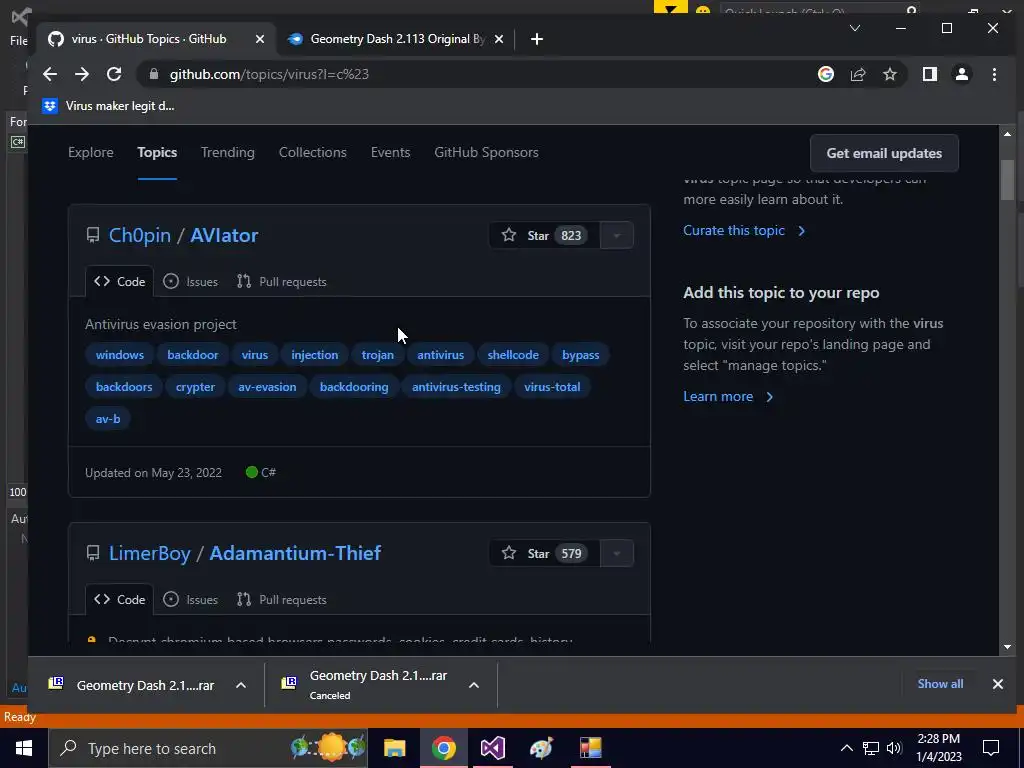Open the tab search chevron

pos(855,28)
